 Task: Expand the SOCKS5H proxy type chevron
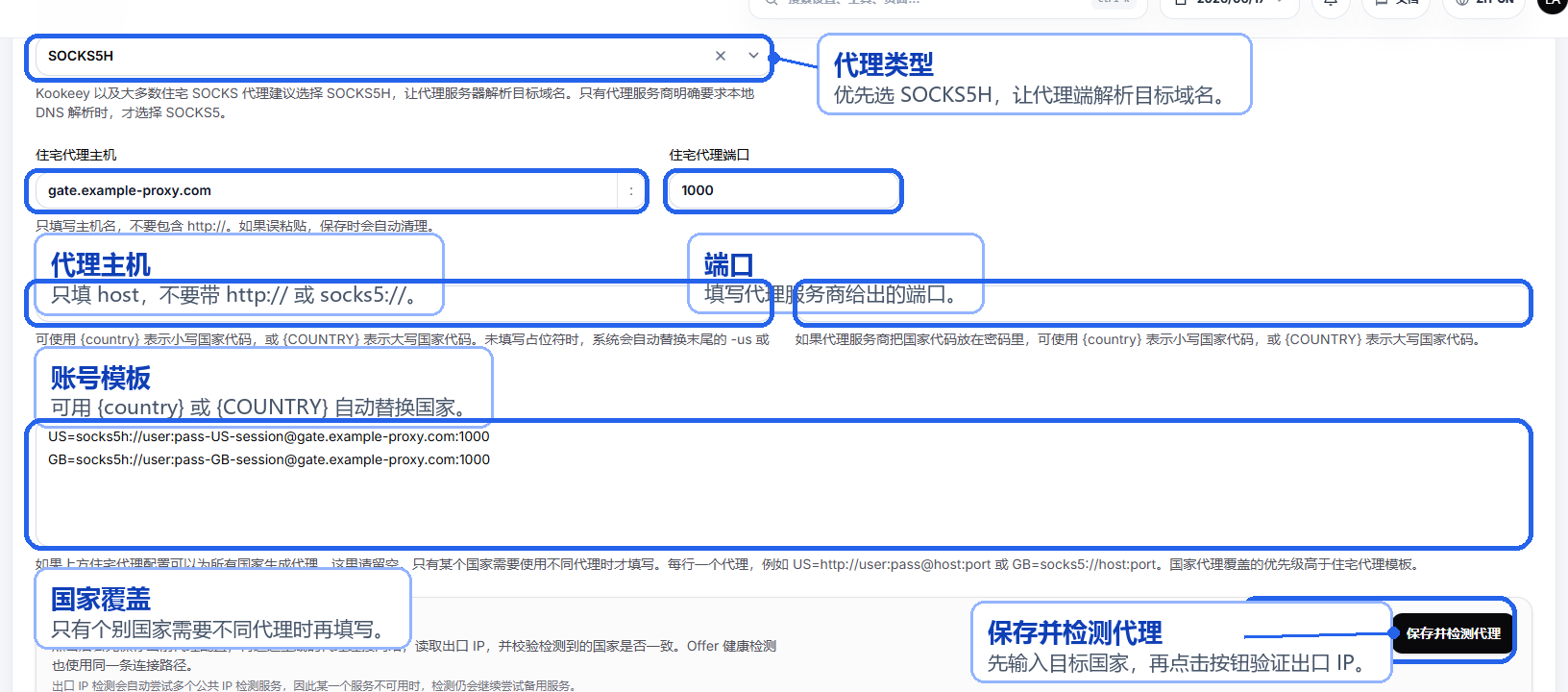pyautogui.click(x=753, y=56)
